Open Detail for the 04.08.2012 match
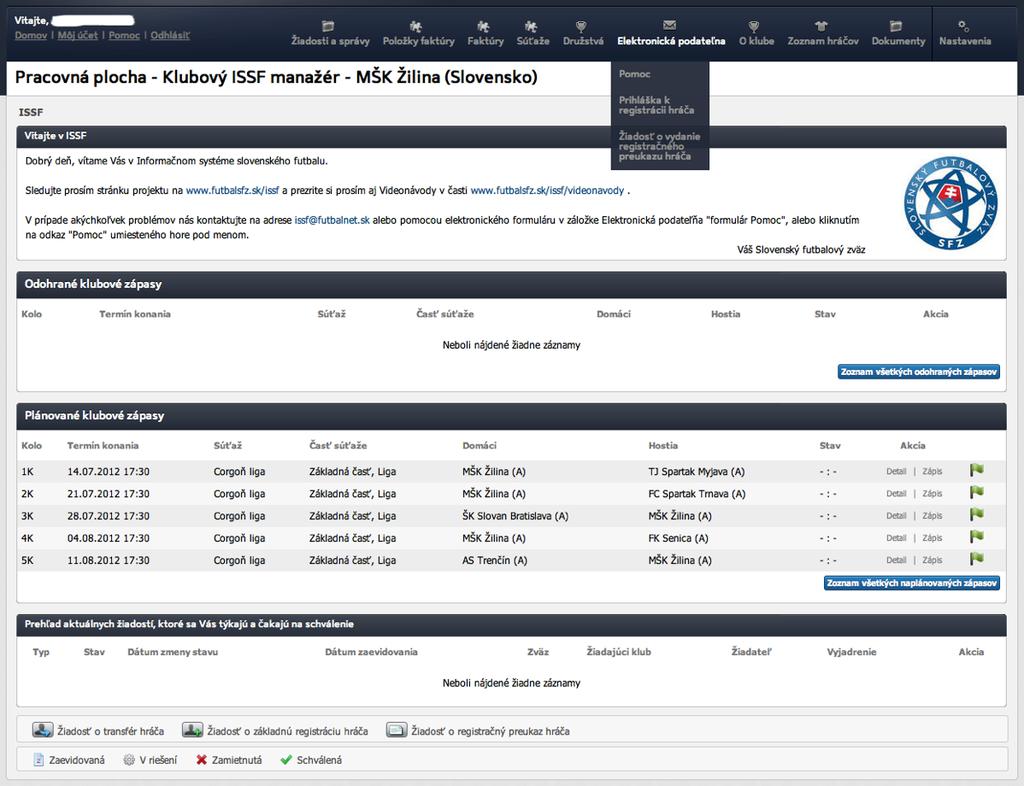 coord(896,538)
